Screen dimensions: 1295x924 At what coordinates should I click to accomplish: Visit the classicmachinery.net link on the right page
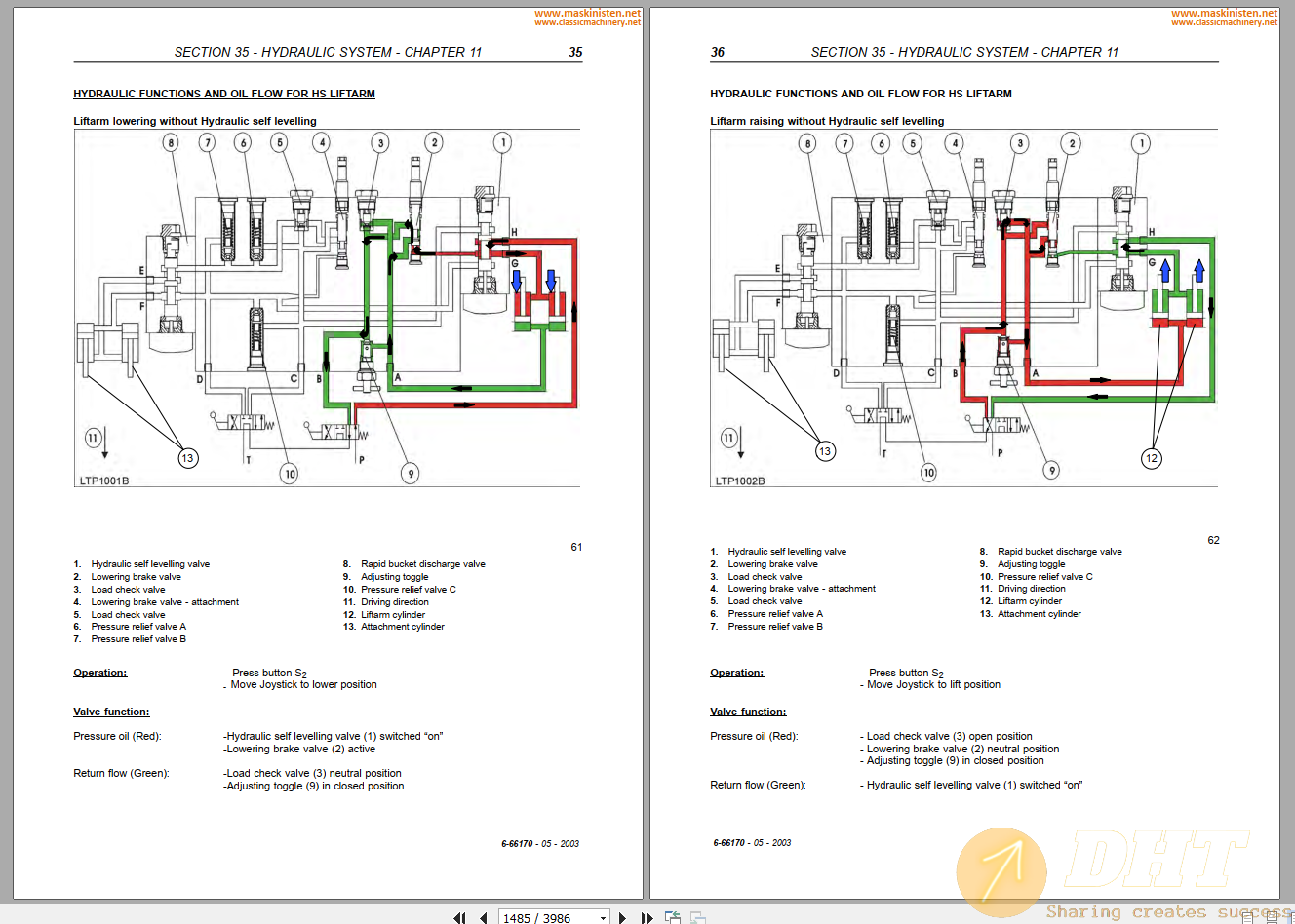click(1224, 22)
